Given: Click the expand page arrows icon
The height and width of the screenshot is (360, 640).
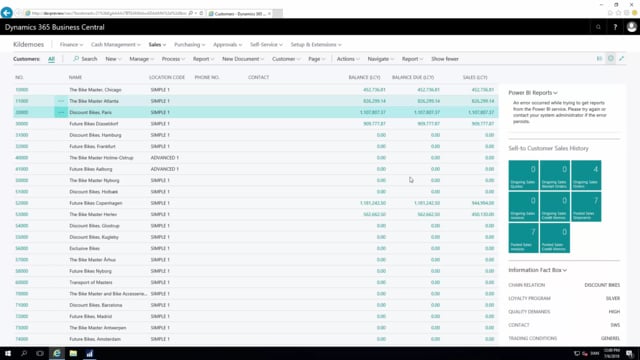Looking at the screenshot, I should click(622, 58).
